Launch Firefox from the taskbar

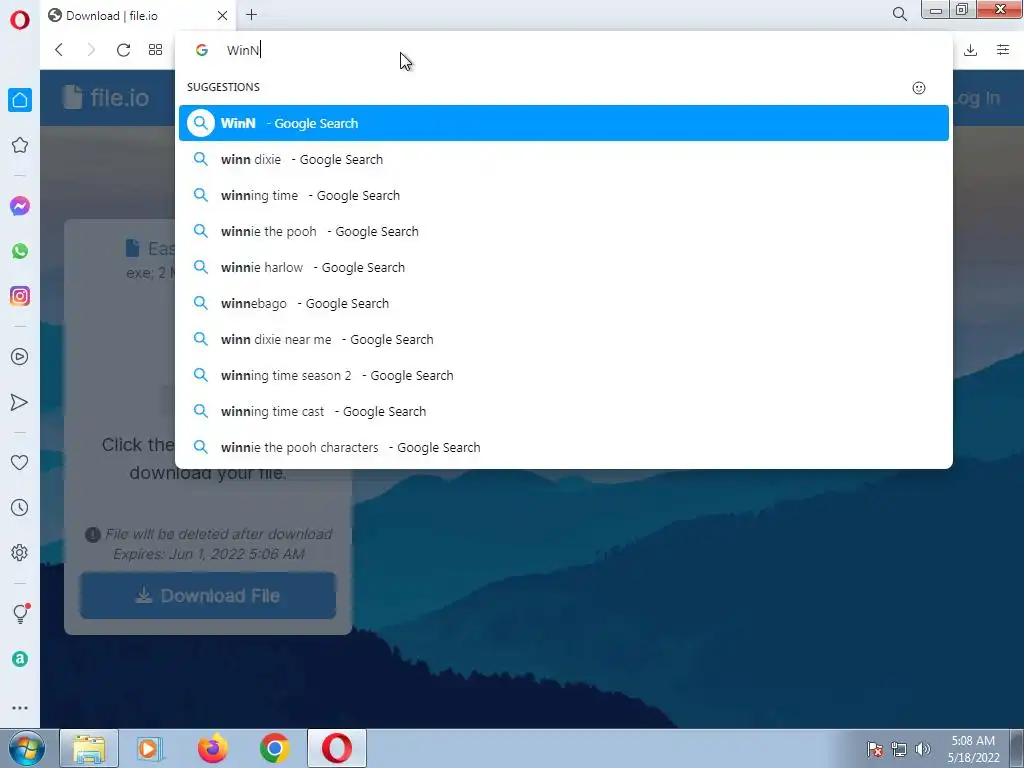pyautogui.click(x=212, y=748)
